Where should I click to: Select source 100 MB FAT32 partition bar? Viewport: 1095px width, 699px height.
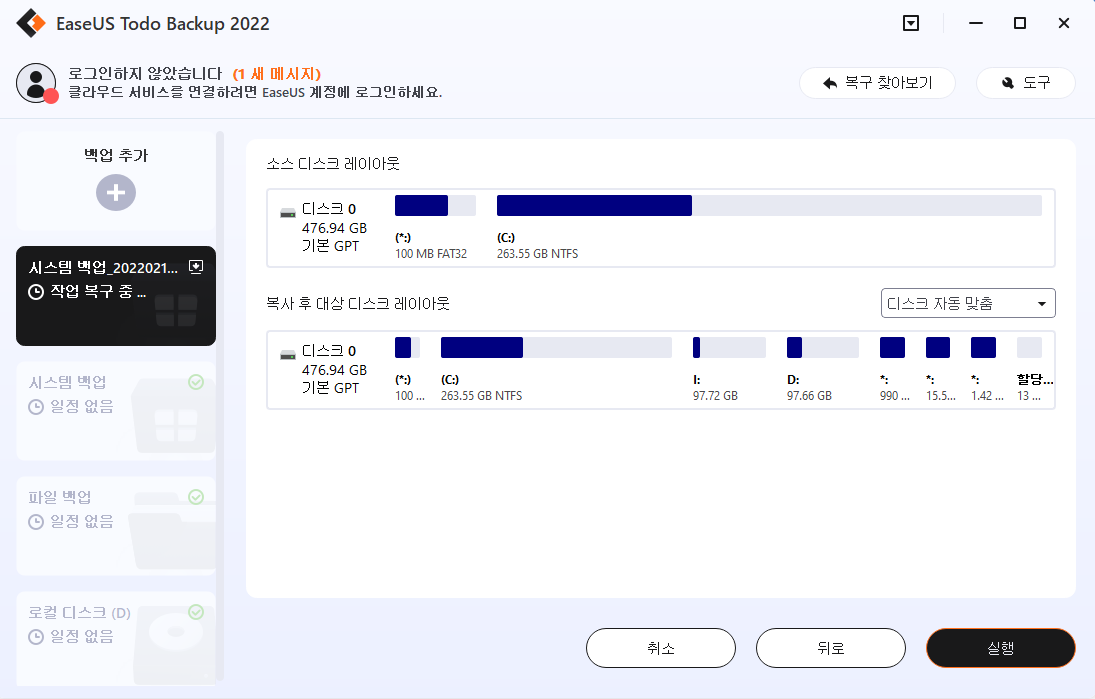(435, 205)
